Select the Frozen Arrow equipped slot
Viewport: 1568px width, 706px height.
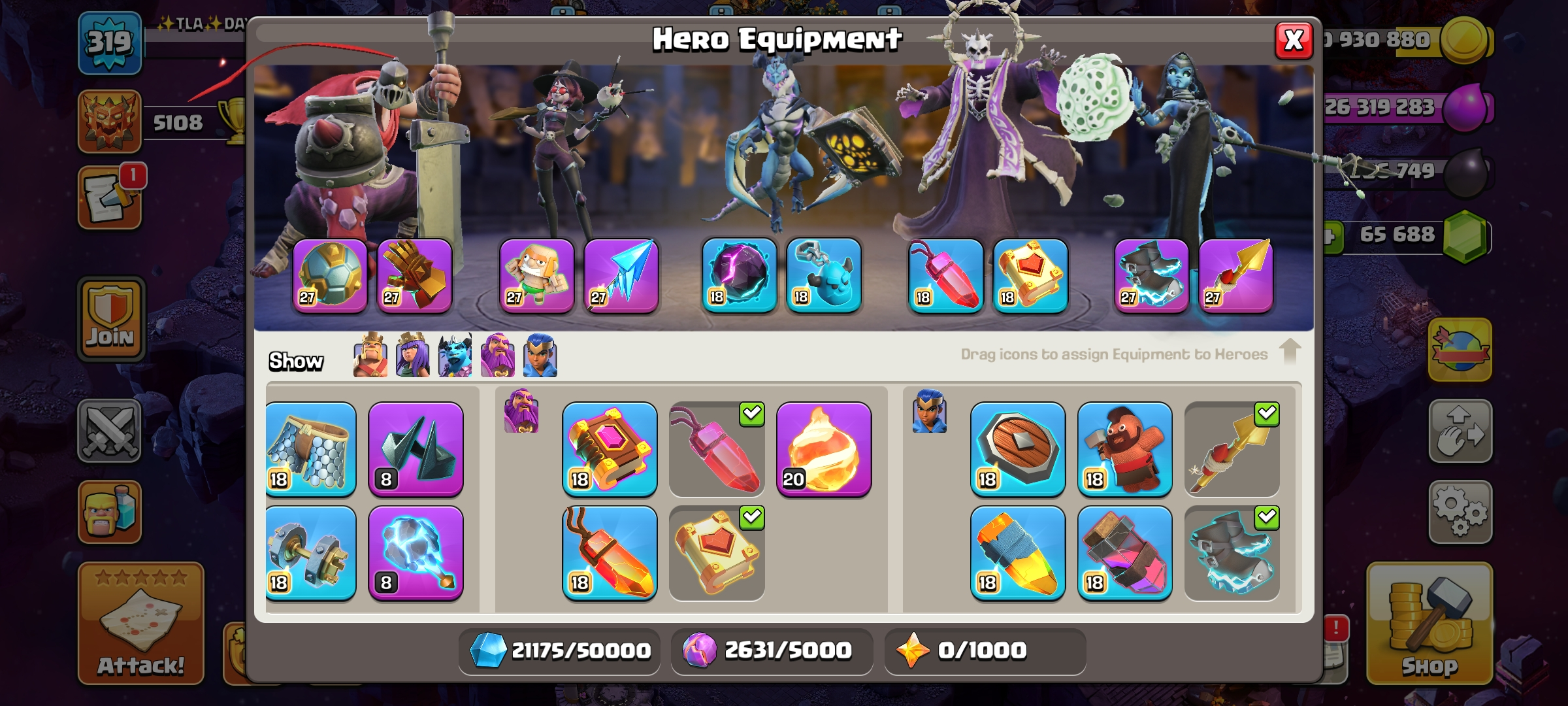point(621,276)
